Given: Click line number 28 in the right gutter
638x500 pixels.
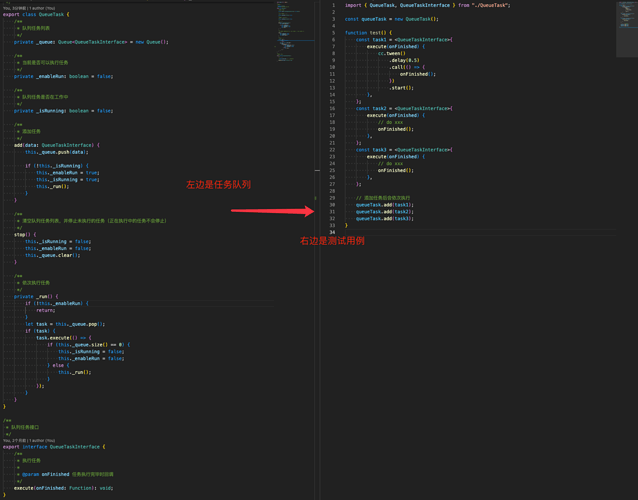Looking at the screenshot, I should pyautogui.click(x=332, y=191).
